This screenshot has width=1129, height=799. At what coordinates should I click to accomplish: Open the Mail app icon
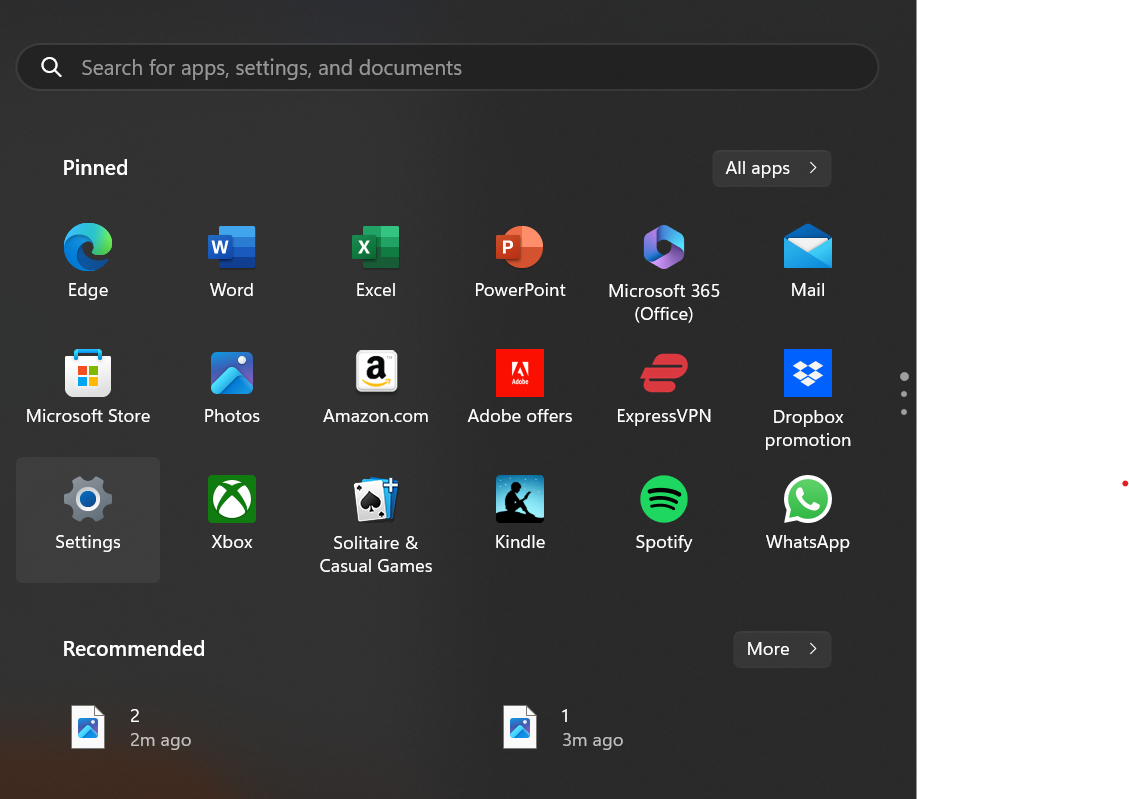807,248
